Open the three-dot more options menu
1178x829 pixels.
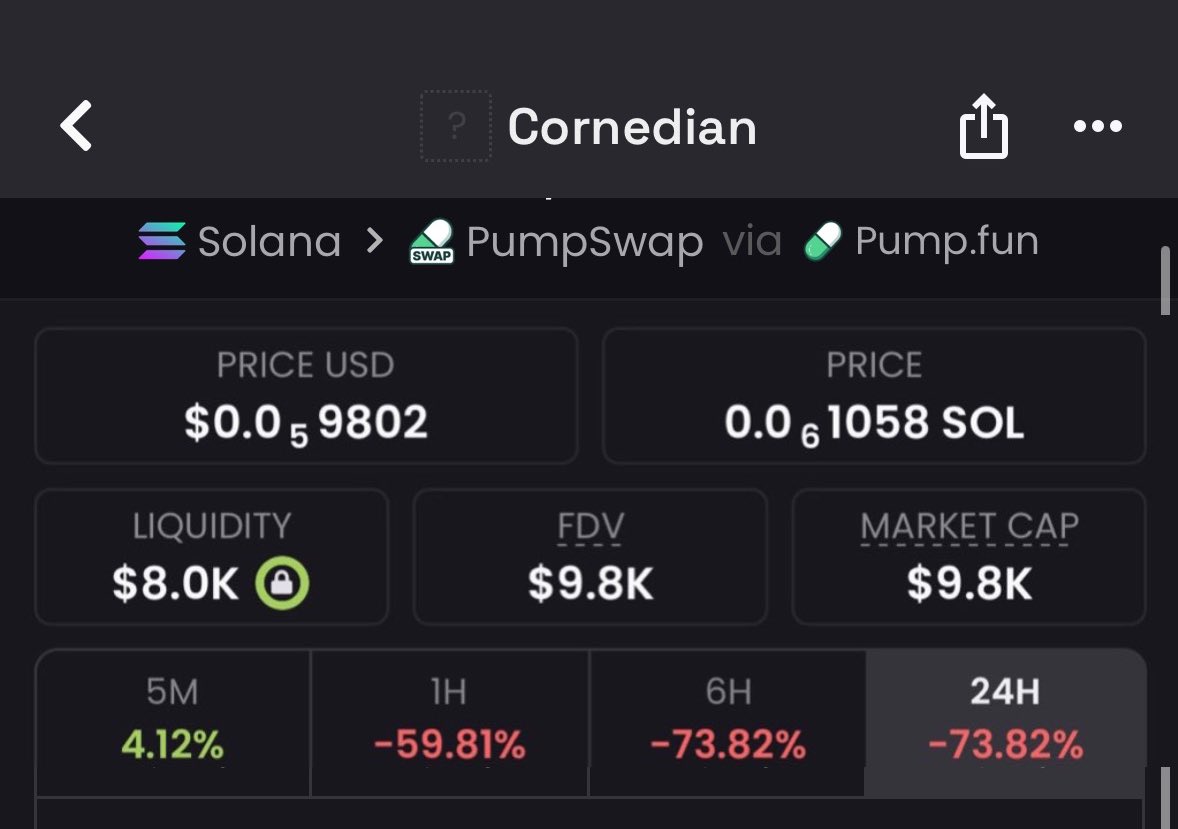1097,127
